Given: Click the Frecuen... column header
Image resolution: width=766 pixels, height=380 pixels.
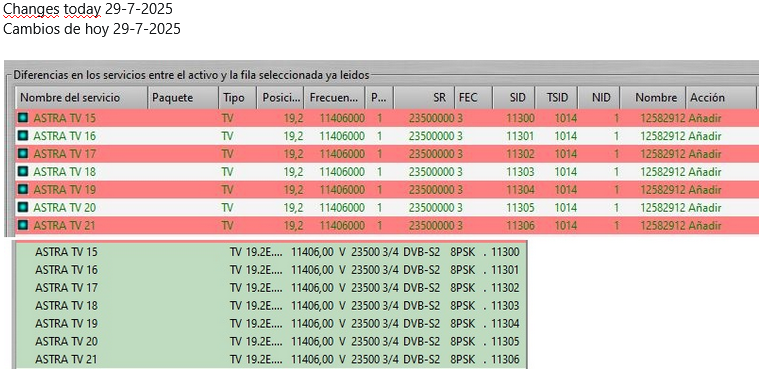Looking at the screenshot, I should click(x=335, y=98).
